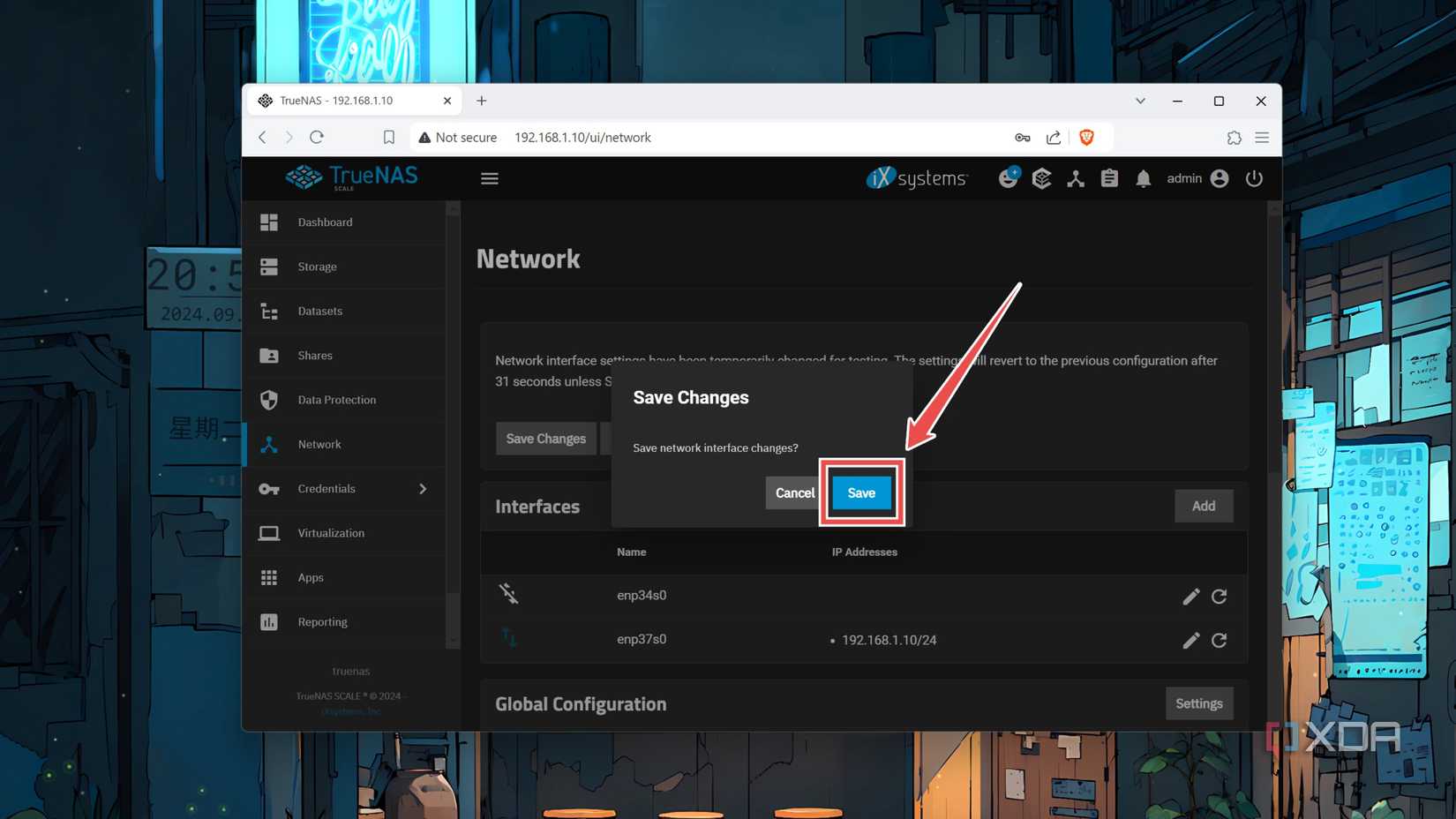Cancel the Save Changes dialog
This screenshot has width=1456, height=819.
click(x=793, y=492)
